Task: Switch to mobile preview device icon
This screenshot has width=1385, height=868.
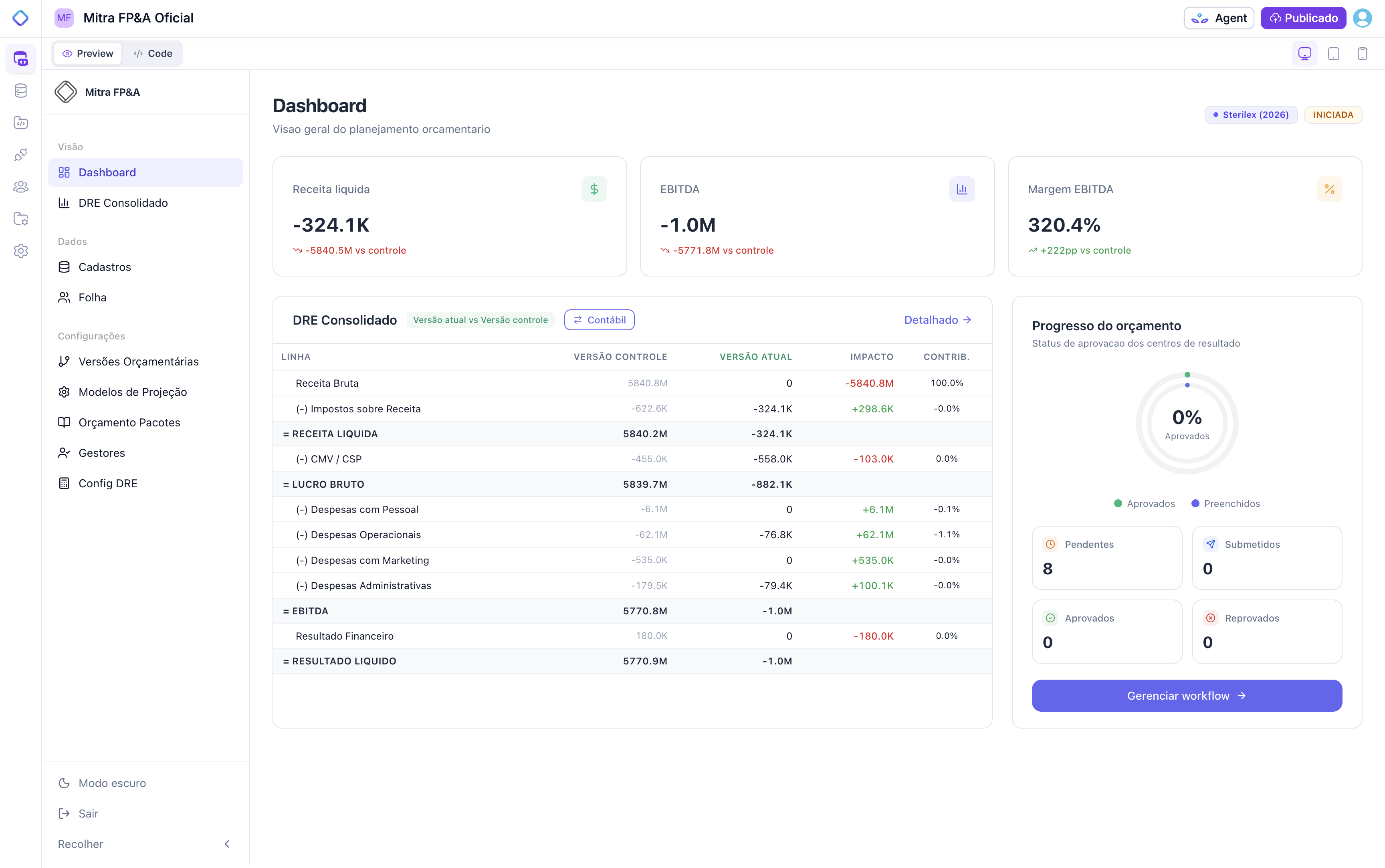Action: coord(1362,53)
